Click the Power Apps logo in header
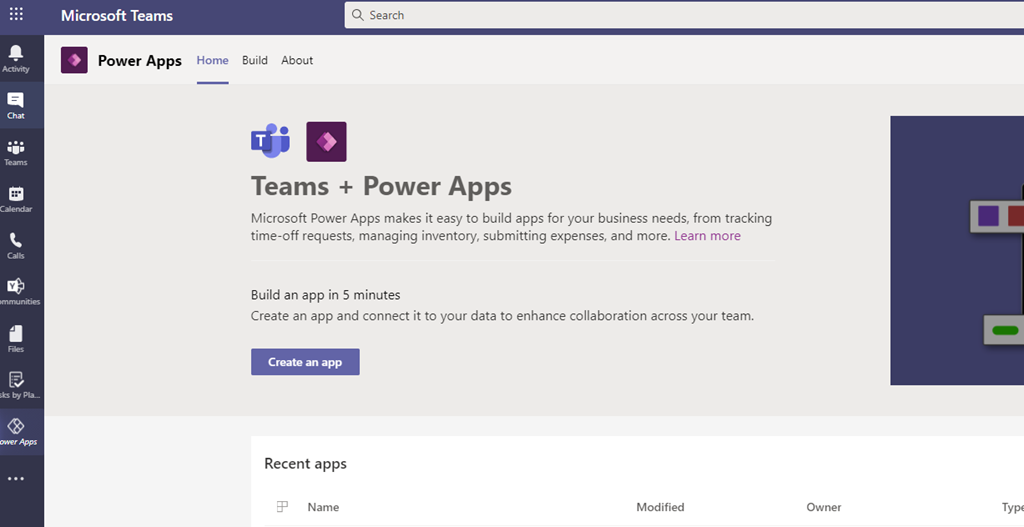 [74, 60]
